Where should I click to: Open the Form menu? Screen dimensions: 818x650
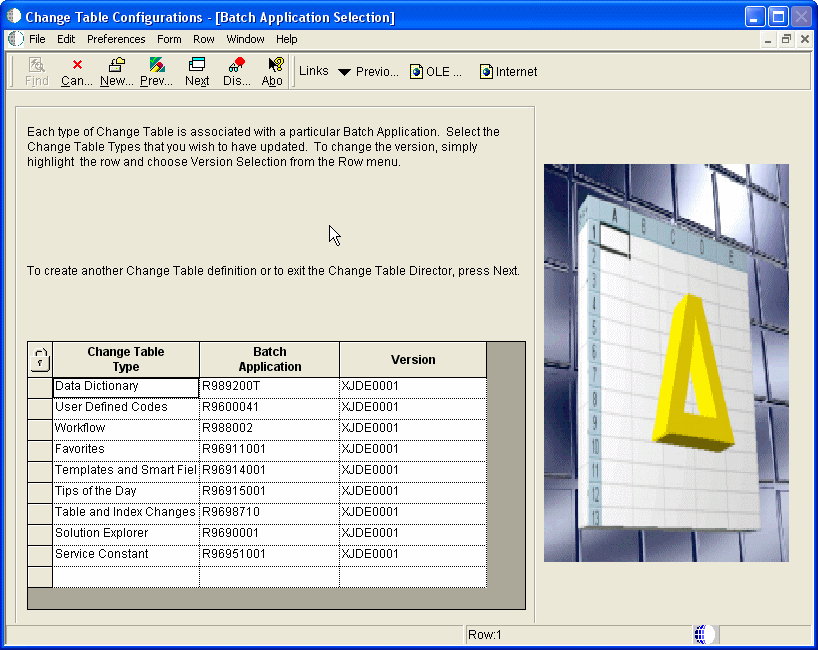click(x=169, y=39)
